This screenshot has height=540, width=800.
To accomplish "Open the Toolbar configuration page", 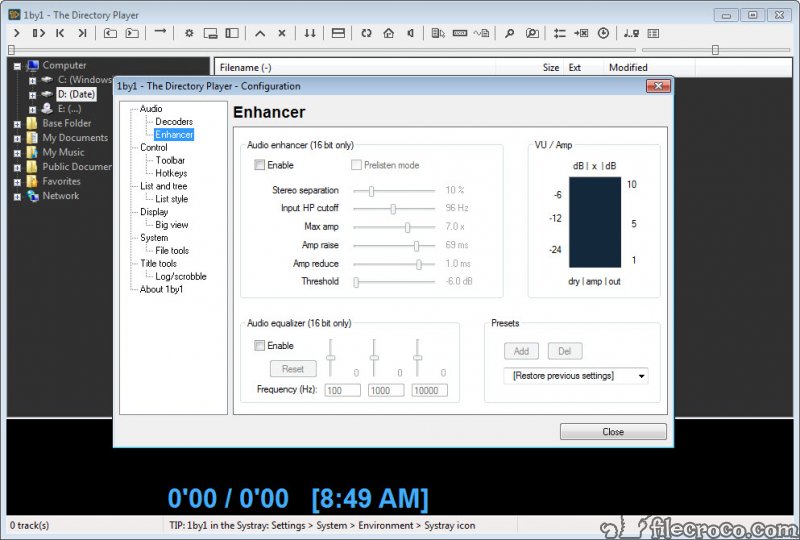I will coord(170,160).
